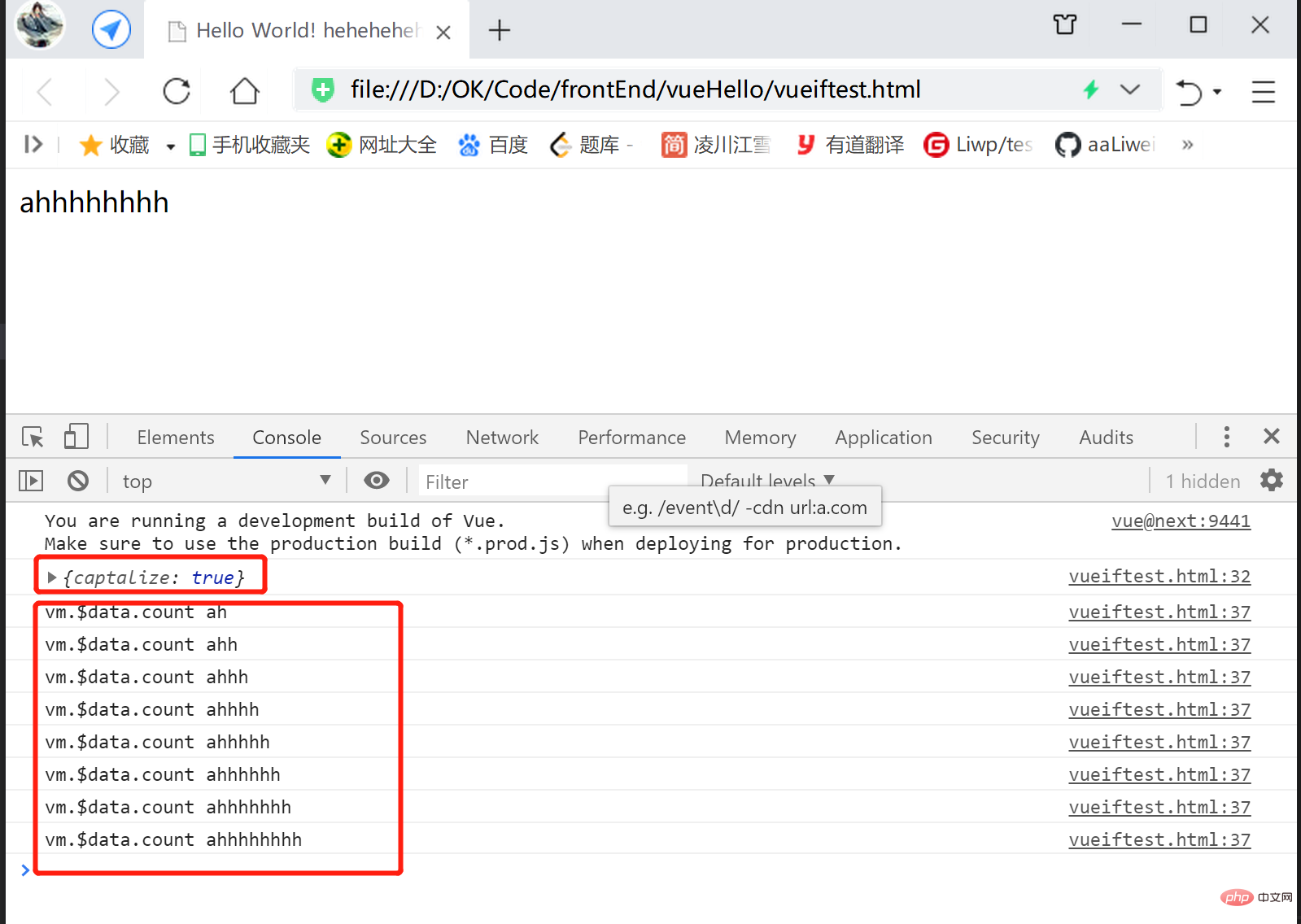Open new tab with plus button
The height and width of the screenshot is (924, 1301).
tap(499, 31)
